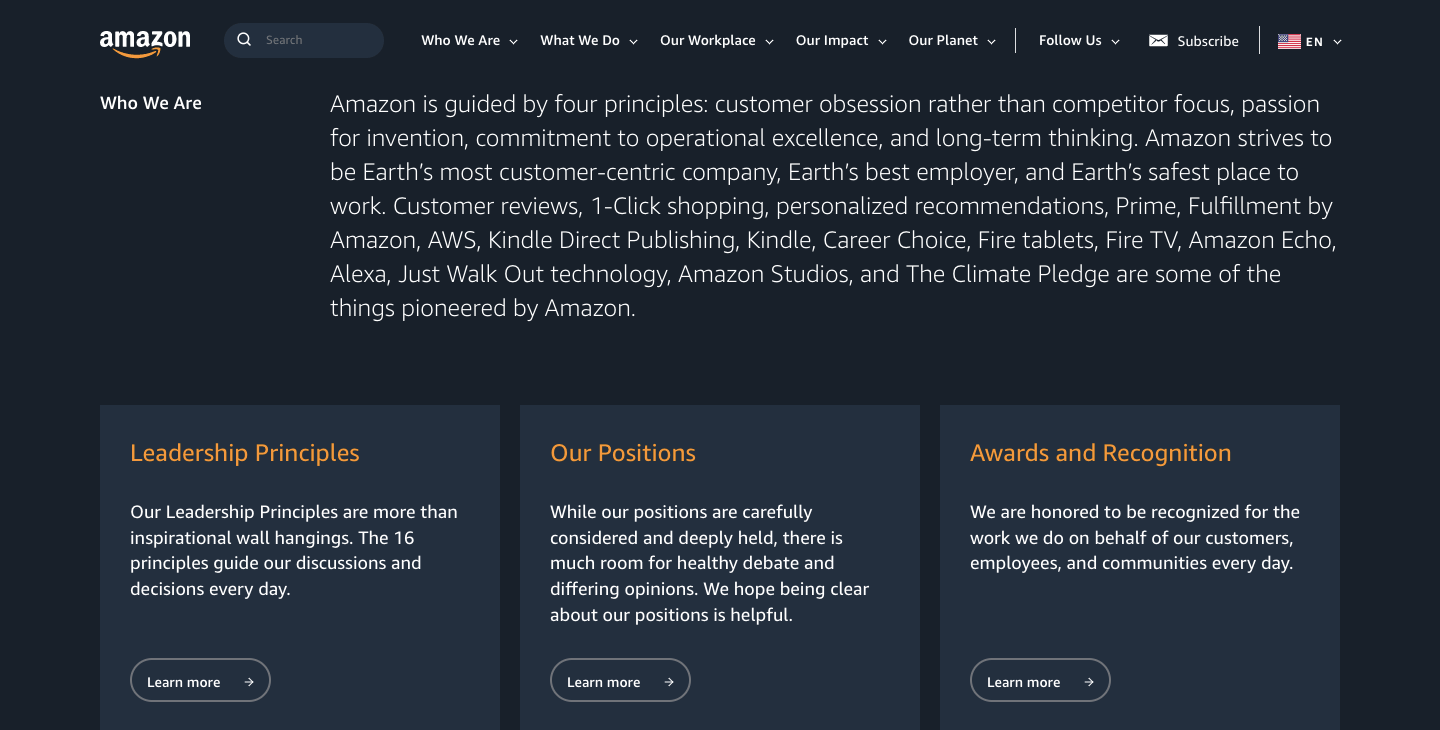Click Learn more under Leadership Principles
1440x730 pixels.
pos(200,680)
